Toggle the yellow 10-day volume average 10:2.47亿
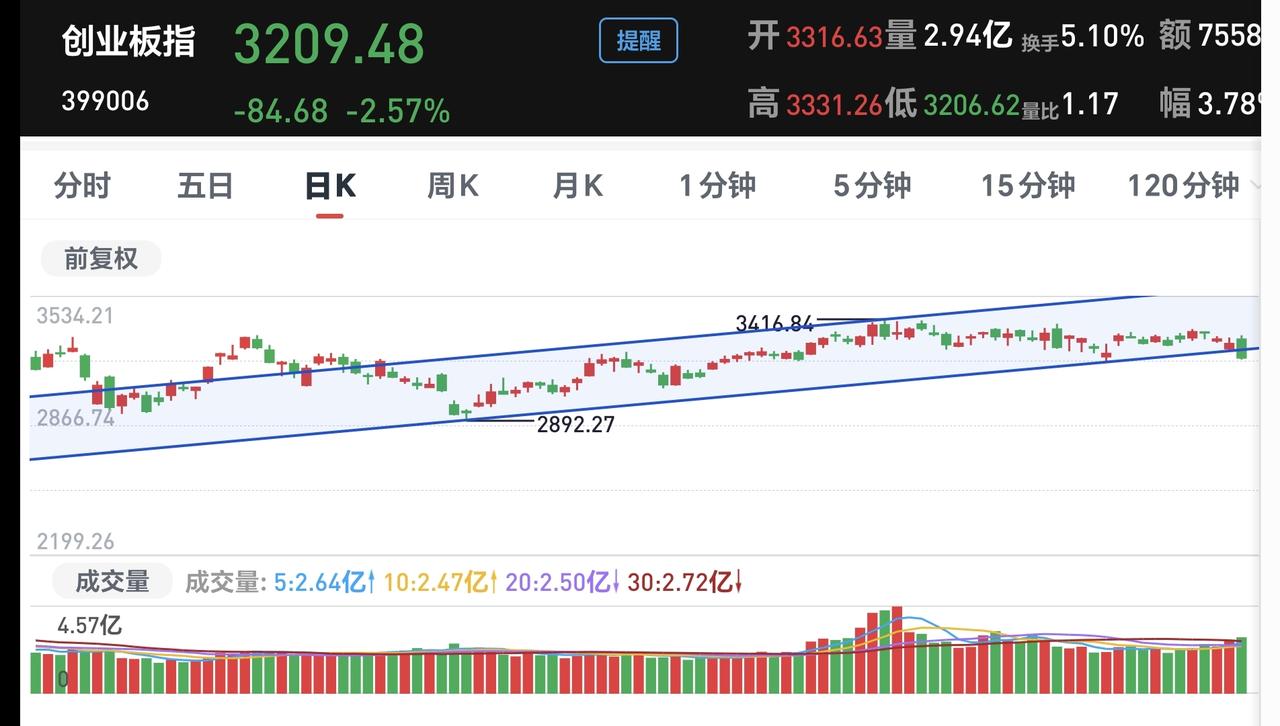The image size is (1280, 726). coord(440,581)
